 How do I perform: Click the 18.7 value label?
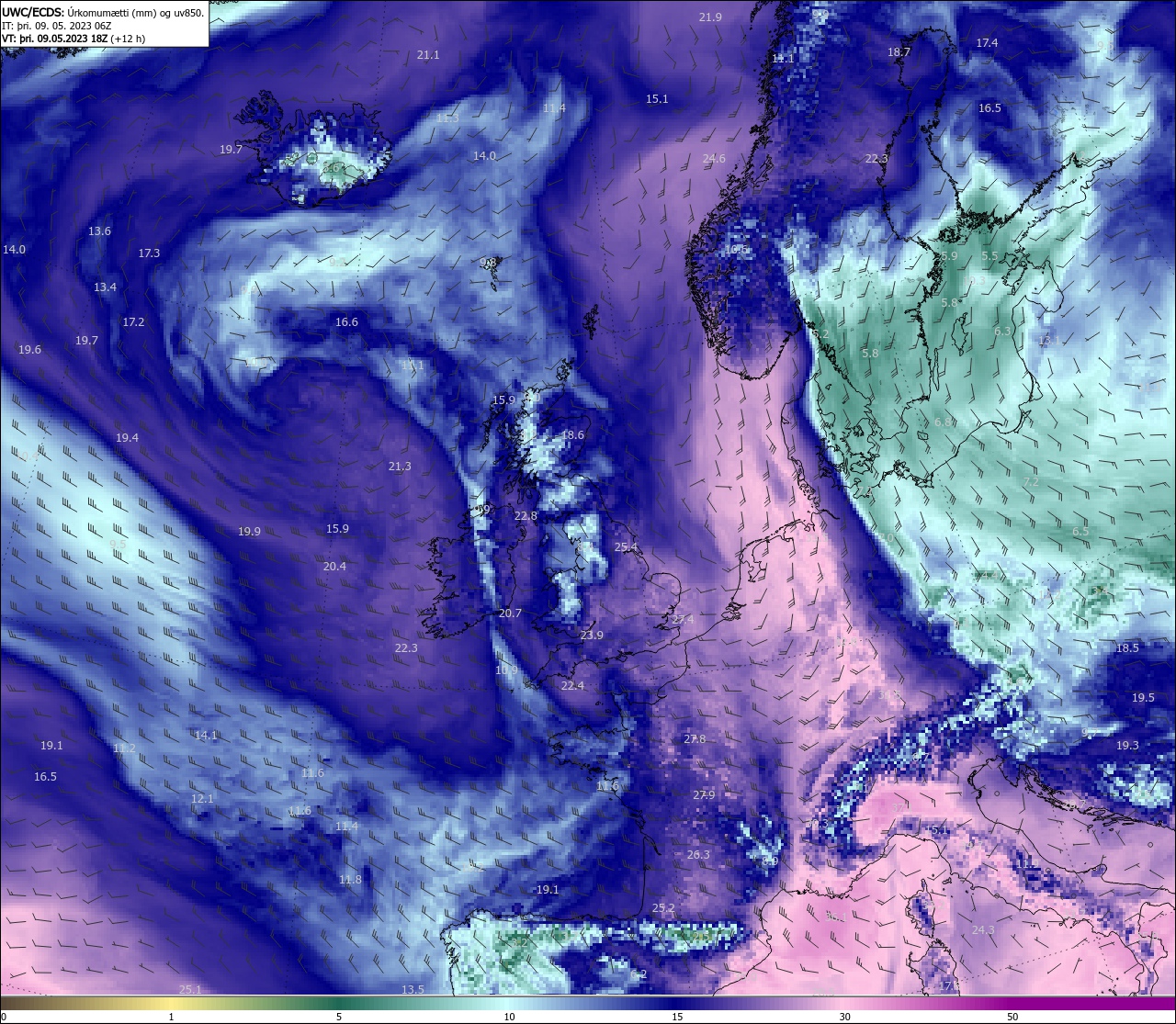click(899, 52)
